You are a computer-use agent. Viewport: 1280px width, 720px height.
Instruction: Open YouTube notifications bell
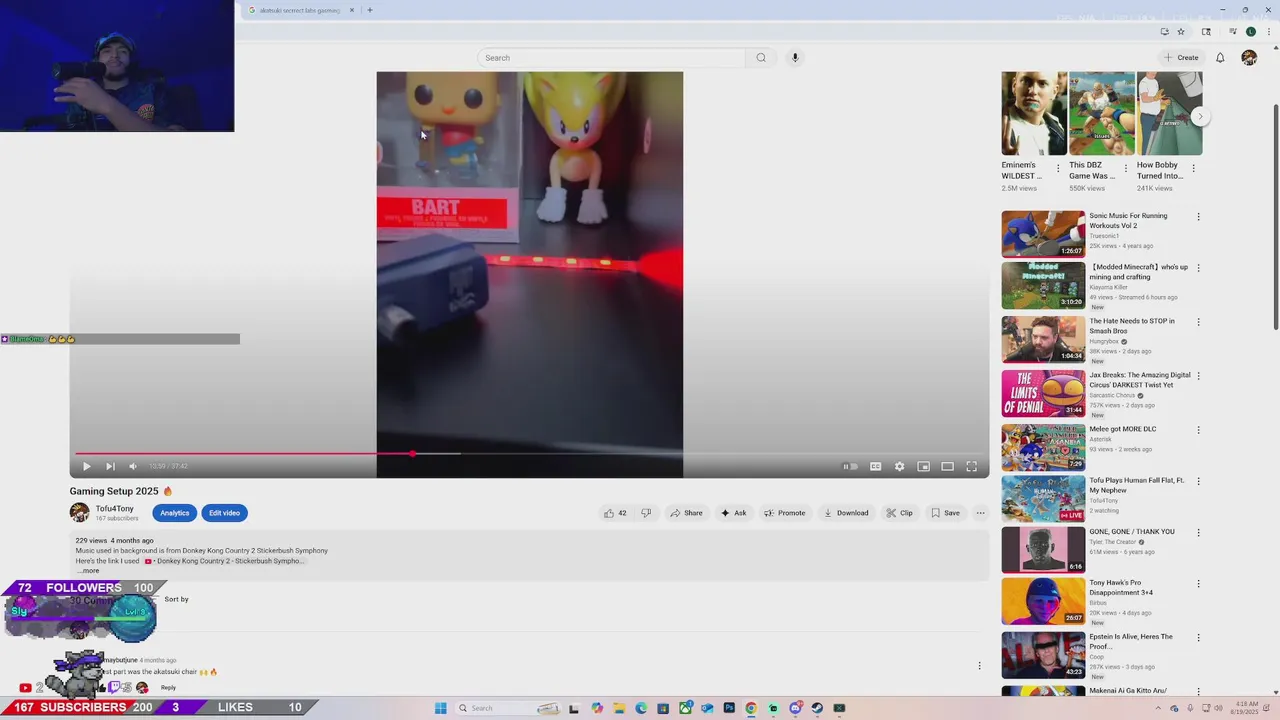click(x=1220, y=58)
